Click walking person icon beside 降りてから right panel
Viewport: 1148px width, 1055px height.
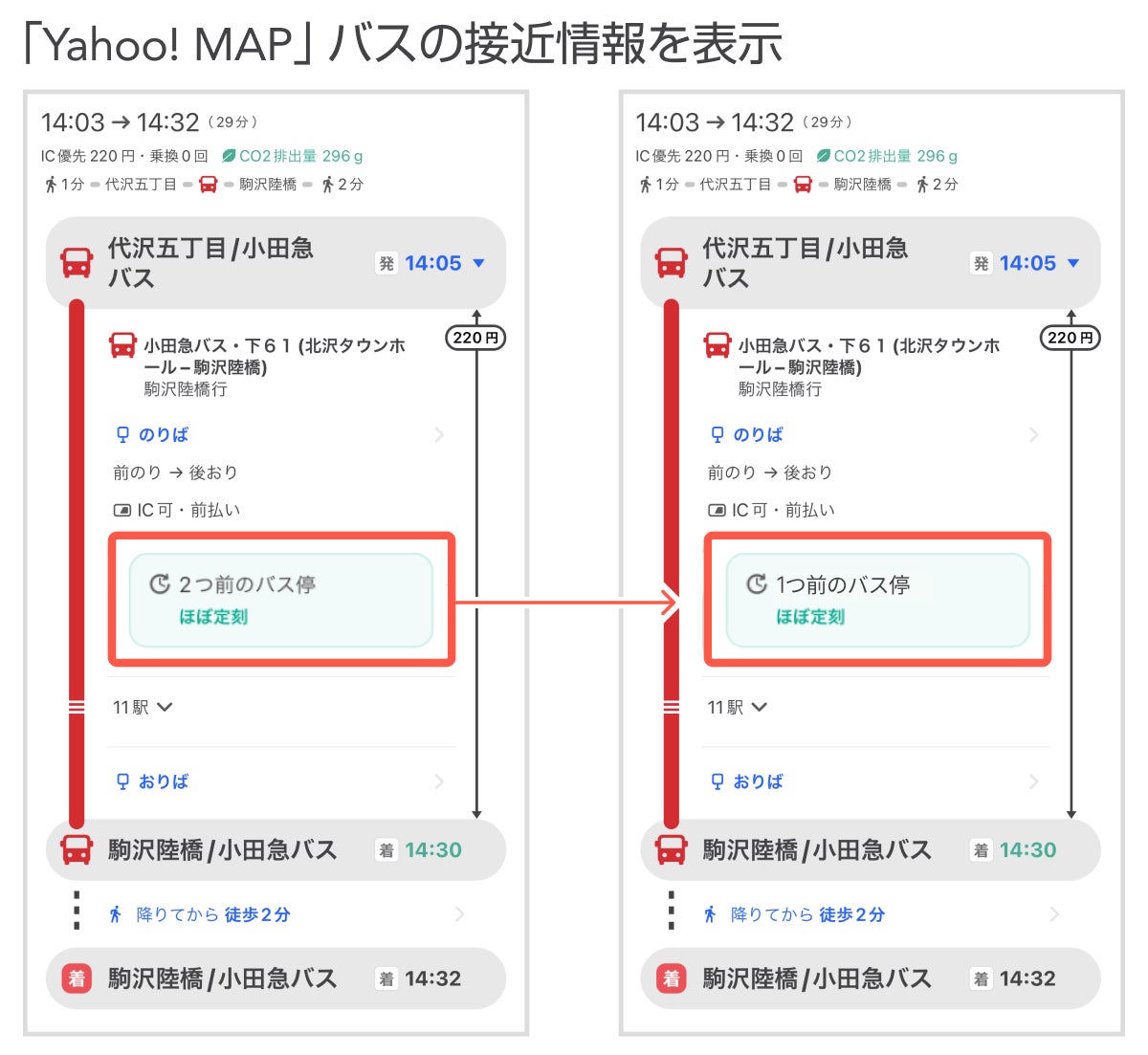point(710,914)
